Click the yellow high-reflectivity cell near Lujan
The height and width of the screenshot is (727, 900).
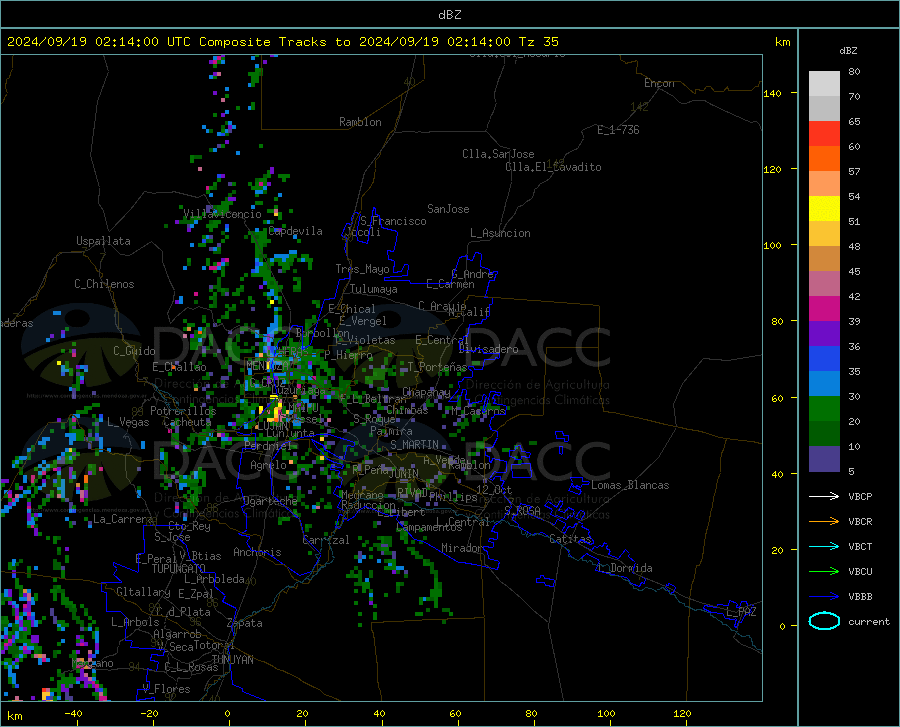[x=277, y=413]
